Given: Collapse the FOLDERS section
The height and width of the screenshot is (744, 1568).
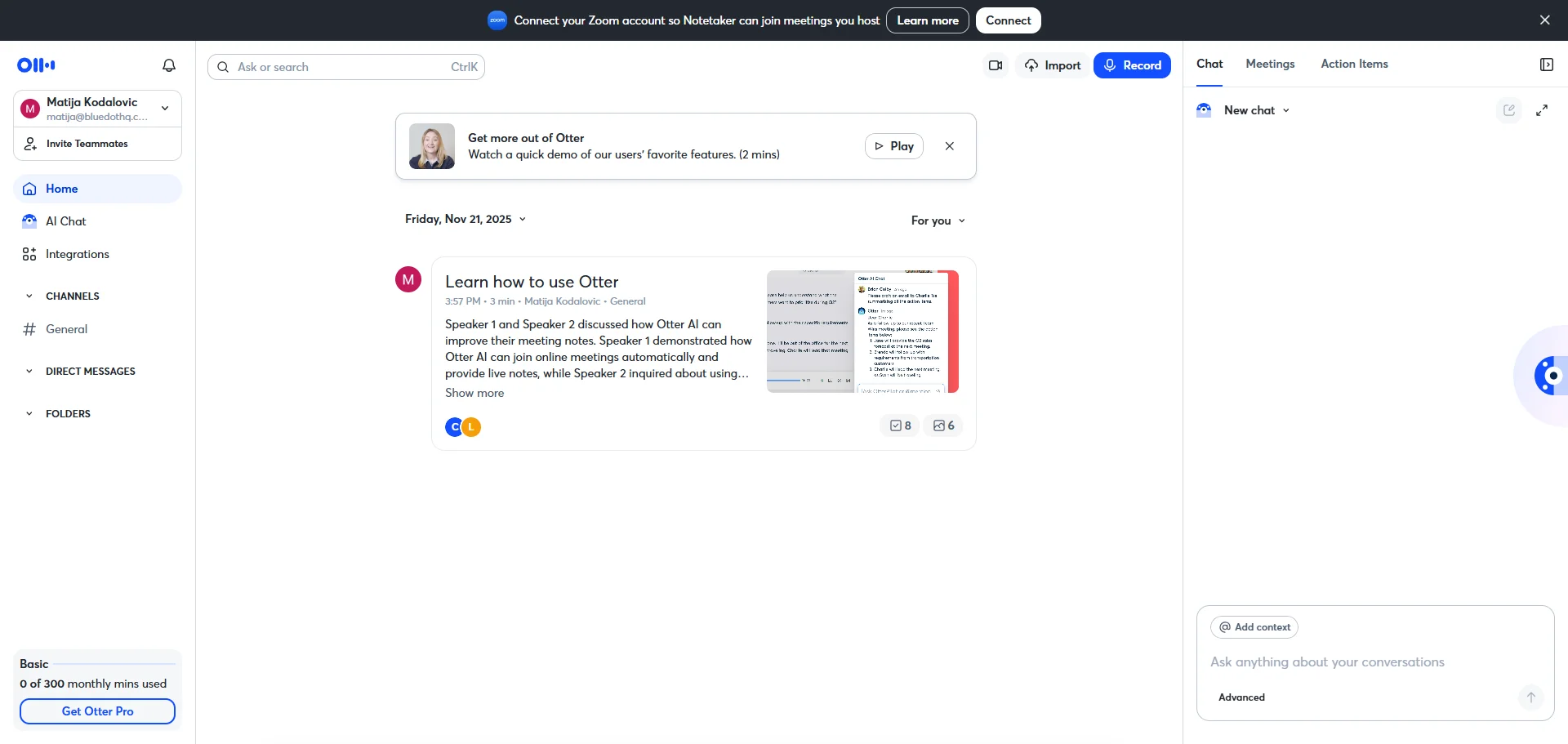Looking at the screenshot, I should (29, 414).
